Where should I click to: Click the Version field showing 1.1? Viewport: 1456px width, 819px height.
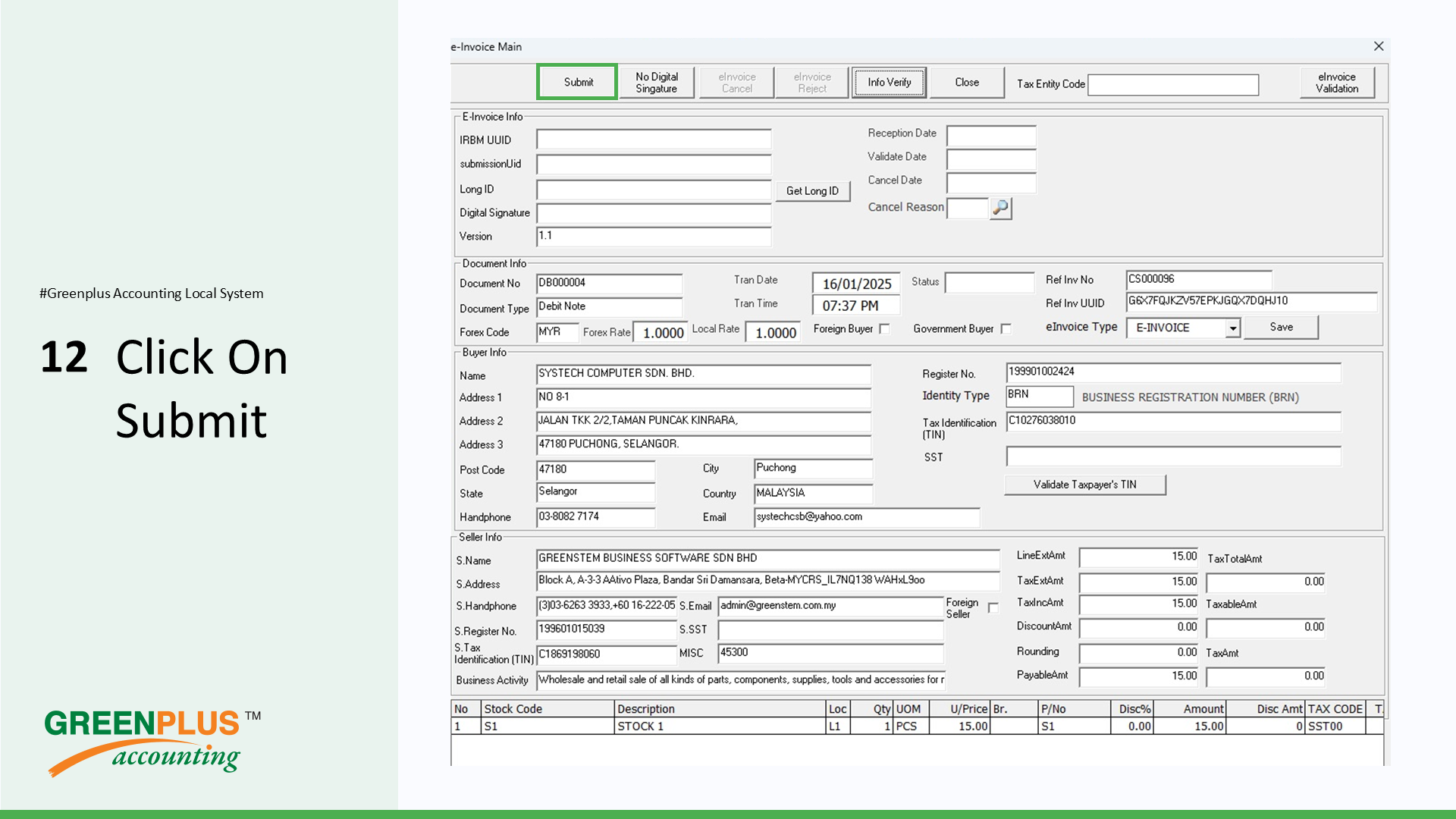coord(654,237)
